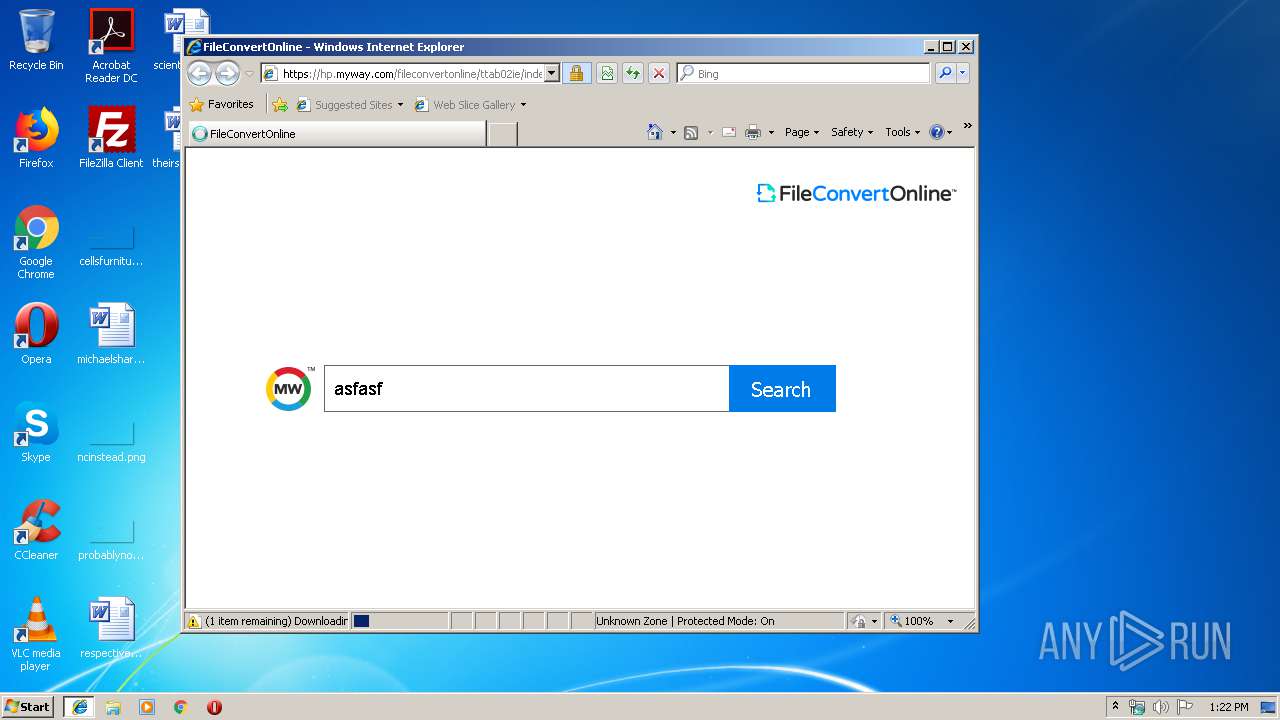Open the security lock report icon
The width and height of the screenshot is (1280, 720).
point(576,73)
